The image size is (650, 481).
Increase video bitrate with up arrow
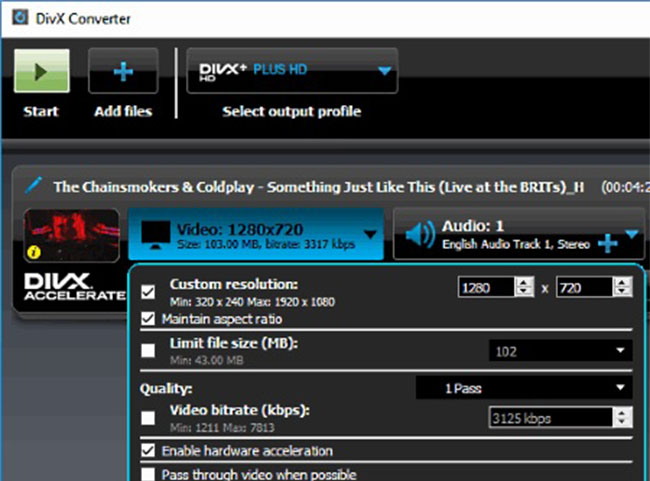click(623, 413)
